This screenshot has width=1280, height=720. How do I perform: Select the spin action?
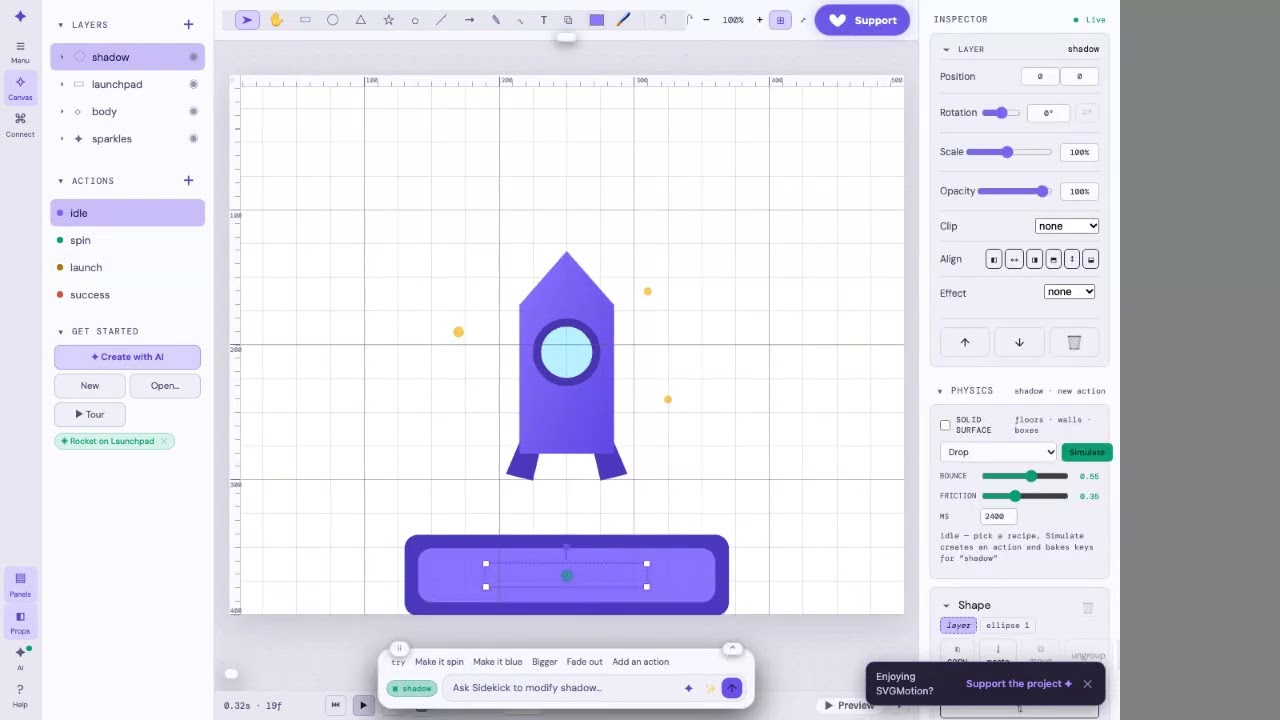(128, 240)
